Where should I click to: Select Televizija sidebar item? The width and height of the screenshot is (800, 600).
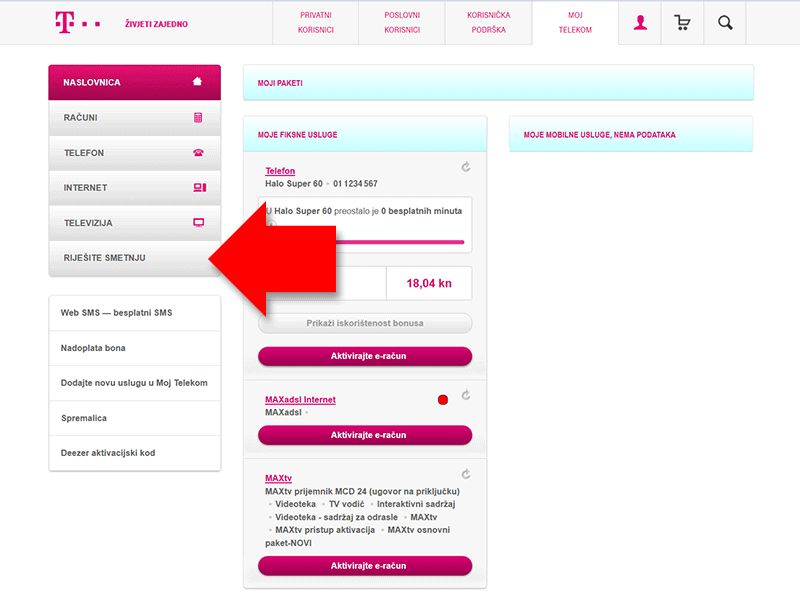135,223
